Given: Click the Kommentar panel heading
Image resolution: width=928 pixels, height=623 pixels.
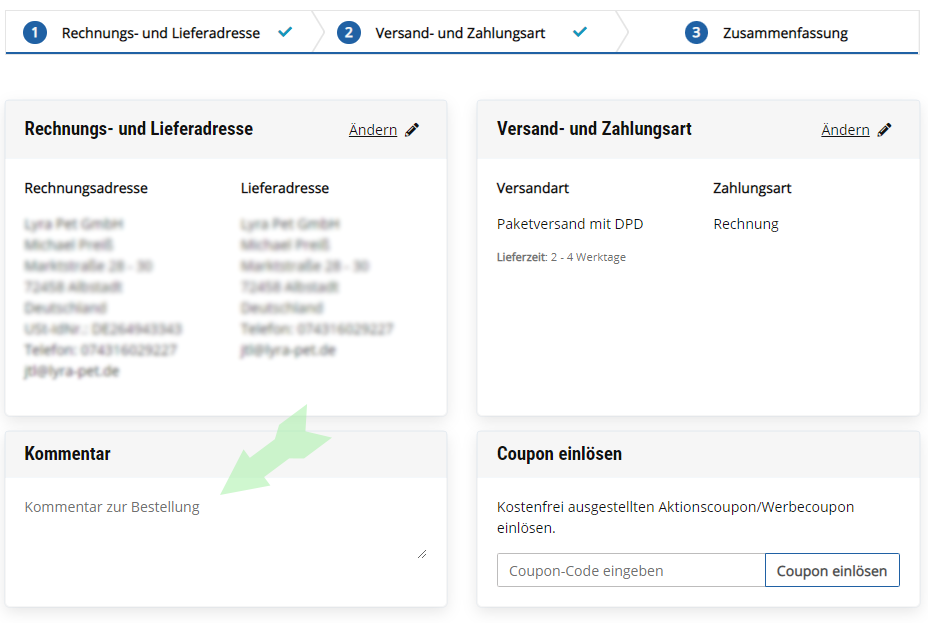Looking at the screenshot, I should pos(68,454).
